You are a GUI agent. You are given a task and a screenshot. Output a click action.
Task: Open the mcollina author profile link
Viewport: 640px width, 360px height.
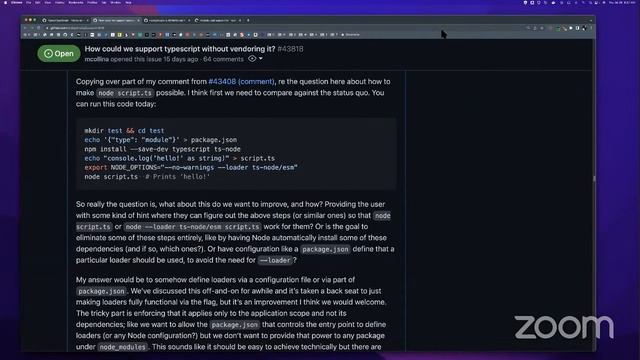(x=97, y=59)
